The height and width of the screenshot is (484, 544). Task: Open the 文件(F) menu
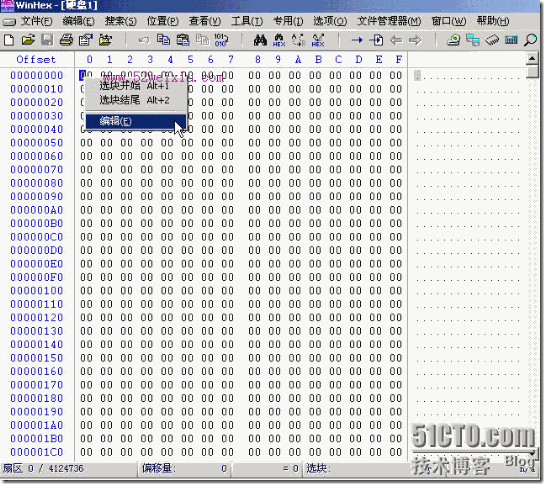click(36, 21)
